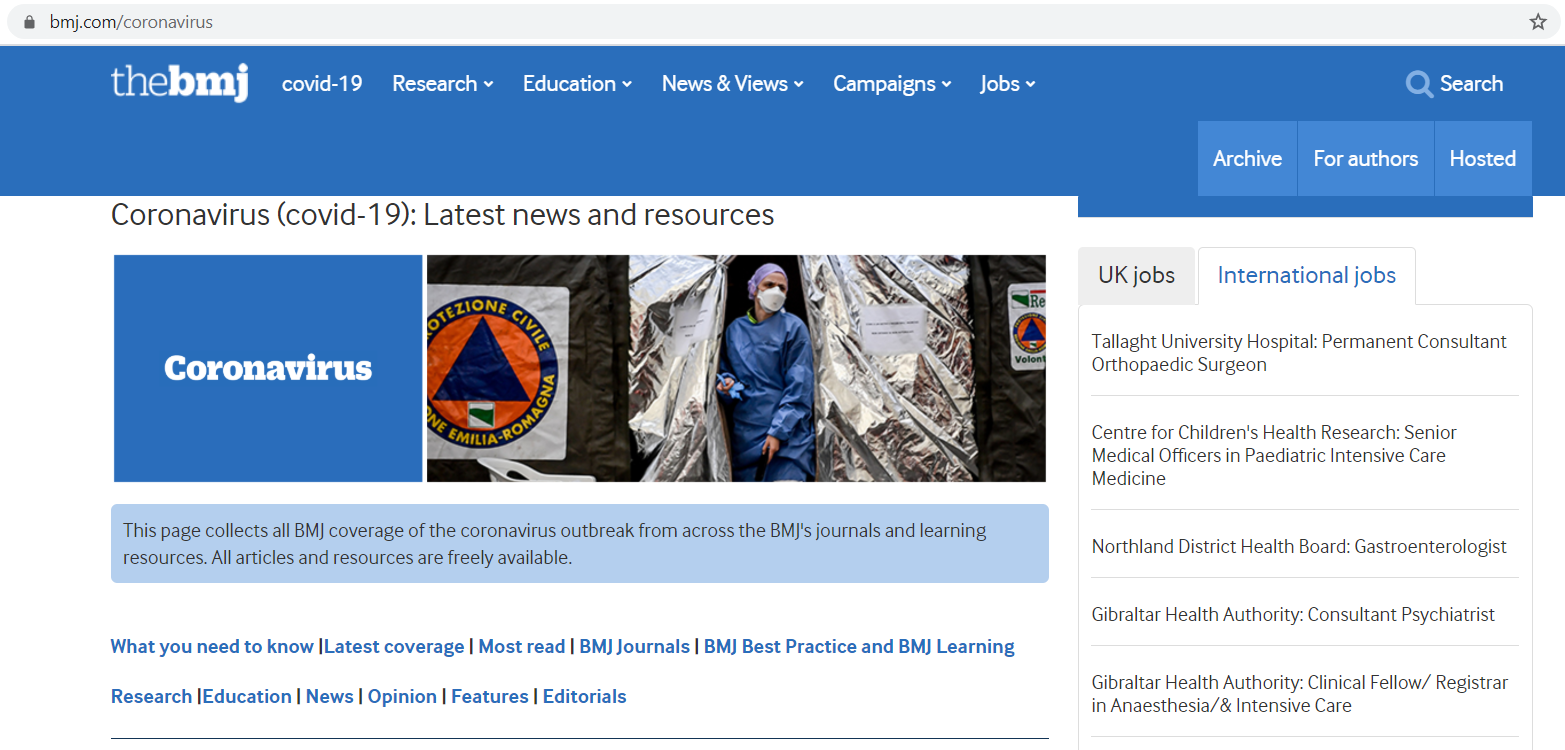Viewport: 1565px width, 750px height.
Task: Jump to Research section link below
Action: pyautogui.click(x=151, y=697)
